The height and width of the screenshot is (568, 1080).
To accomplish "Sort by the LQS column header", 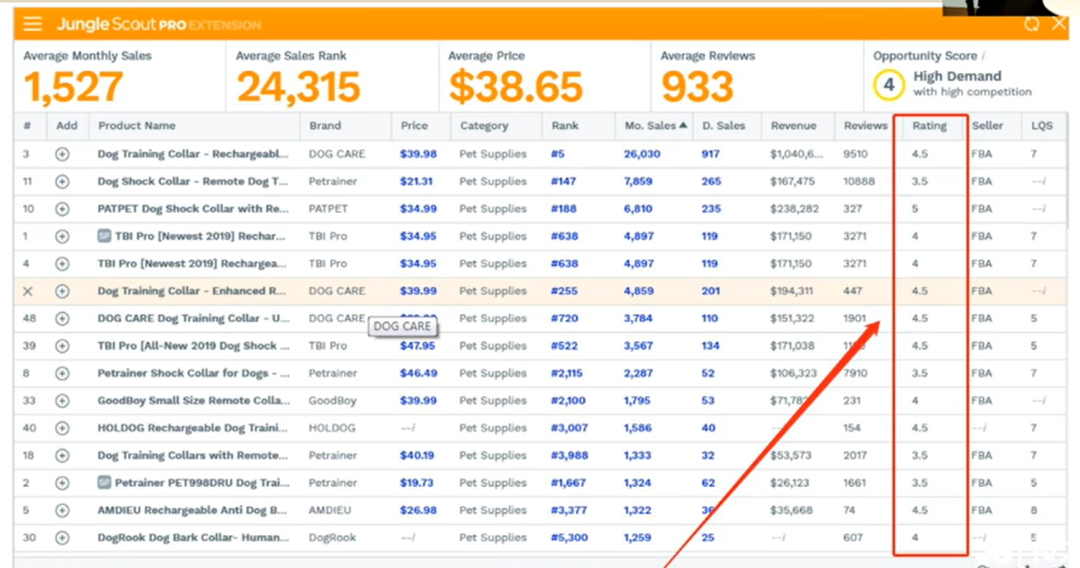I will click(x=1041, y=125).
